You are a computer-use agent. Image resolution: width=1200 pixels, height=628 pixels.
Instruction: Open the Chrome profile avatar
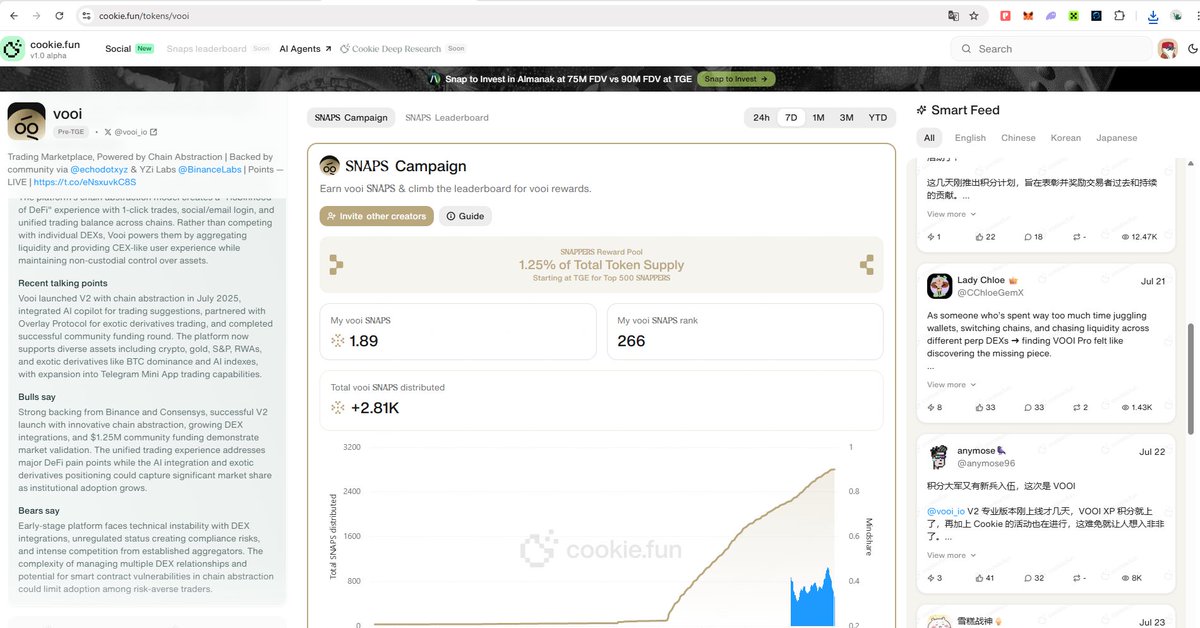[x=1177, y=16]
